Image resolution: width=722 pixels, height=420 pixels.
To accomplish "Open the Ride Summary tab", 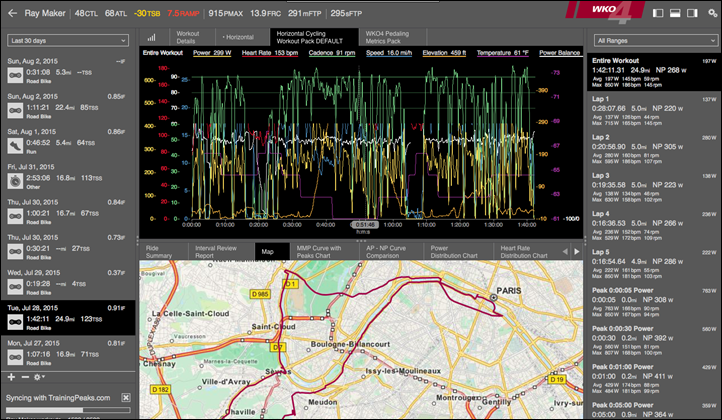I will [164, 251].
